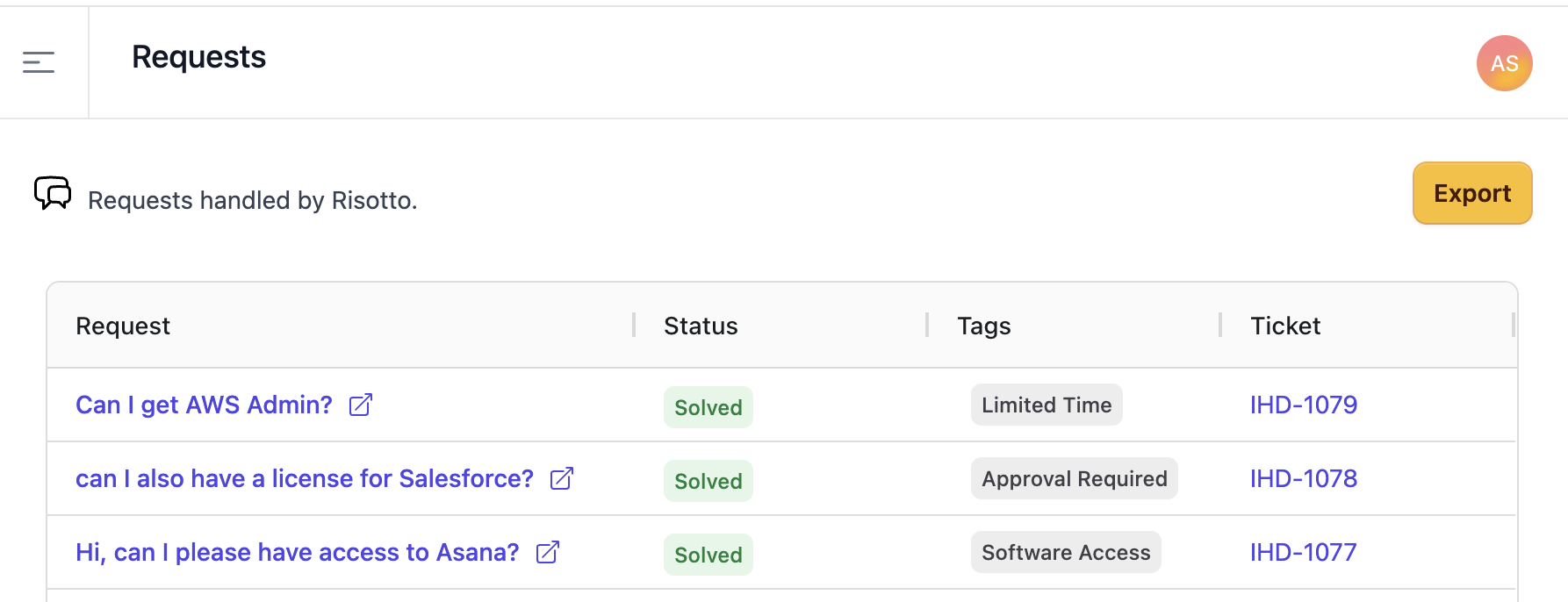Open external link icon for Salesforce license request
1568x602 pixels.
[562, 478]
